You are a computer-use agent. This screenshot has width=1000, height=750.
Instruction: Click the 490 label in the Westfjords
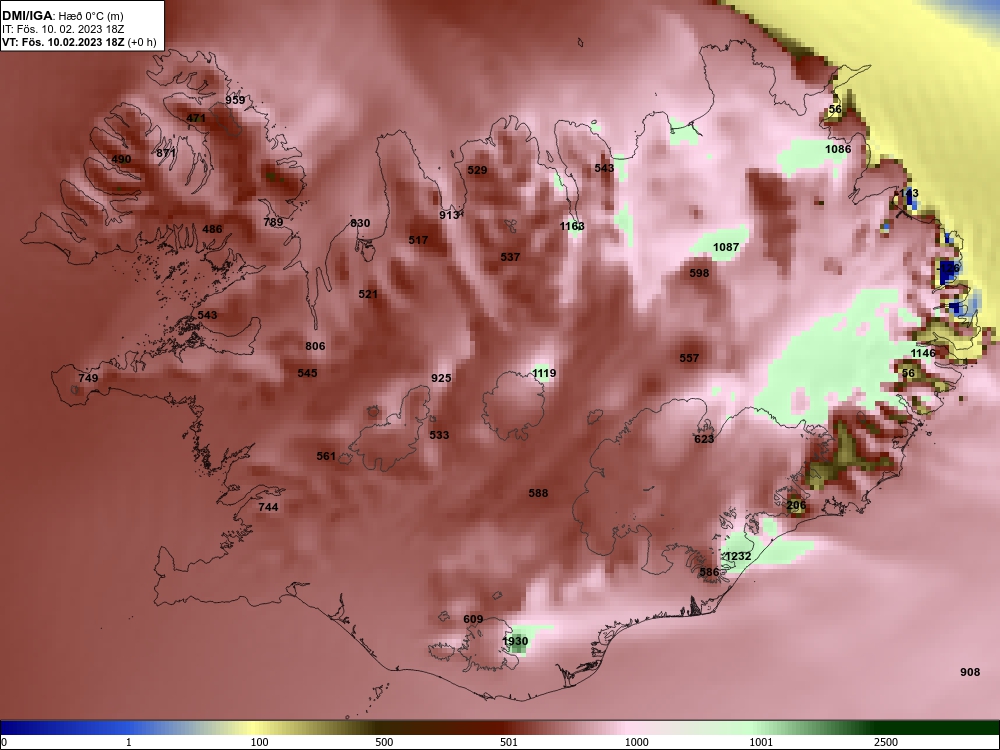coord(121,159)
